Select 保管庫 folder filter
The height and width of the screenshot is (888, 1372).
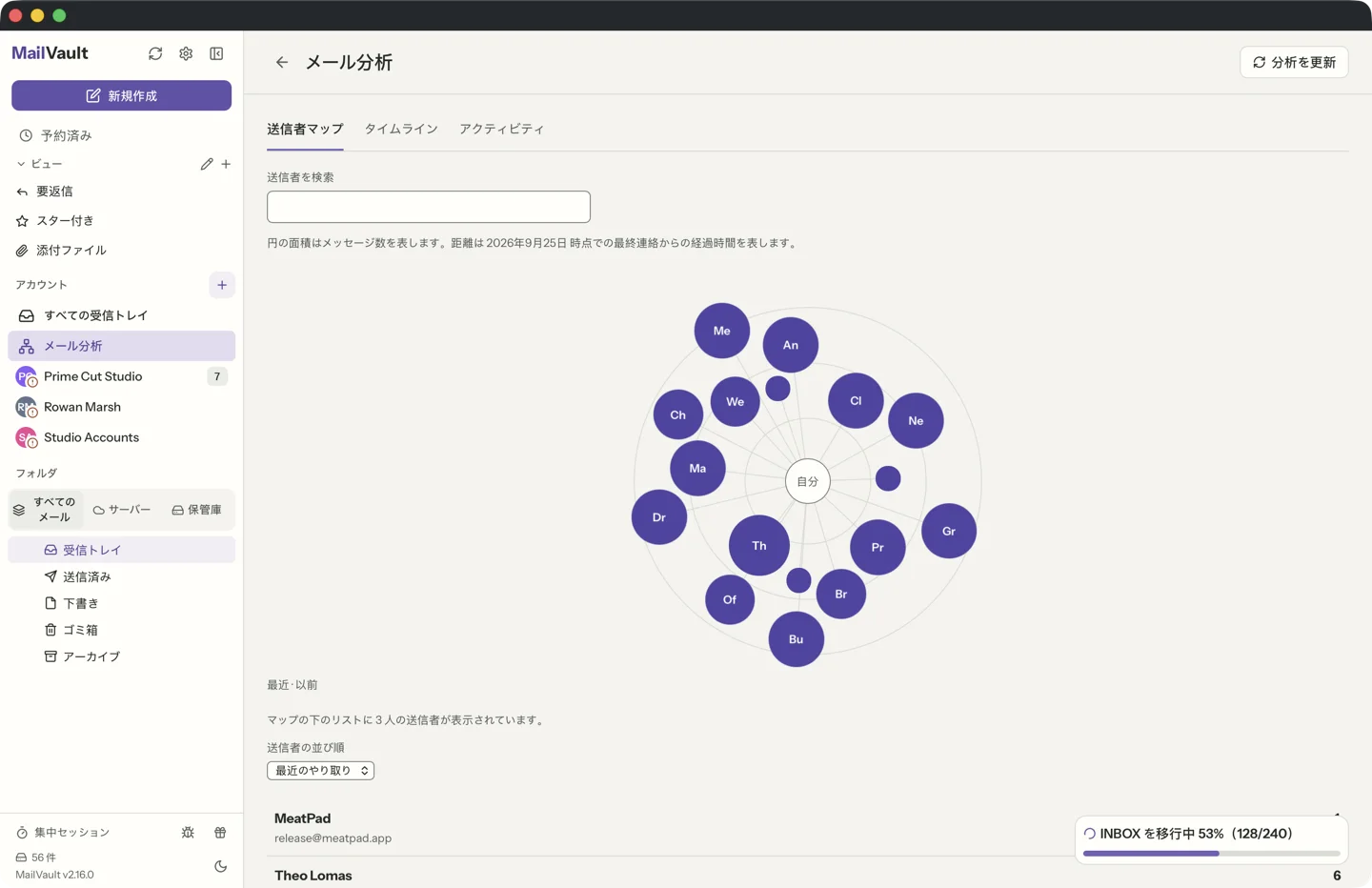196,510
